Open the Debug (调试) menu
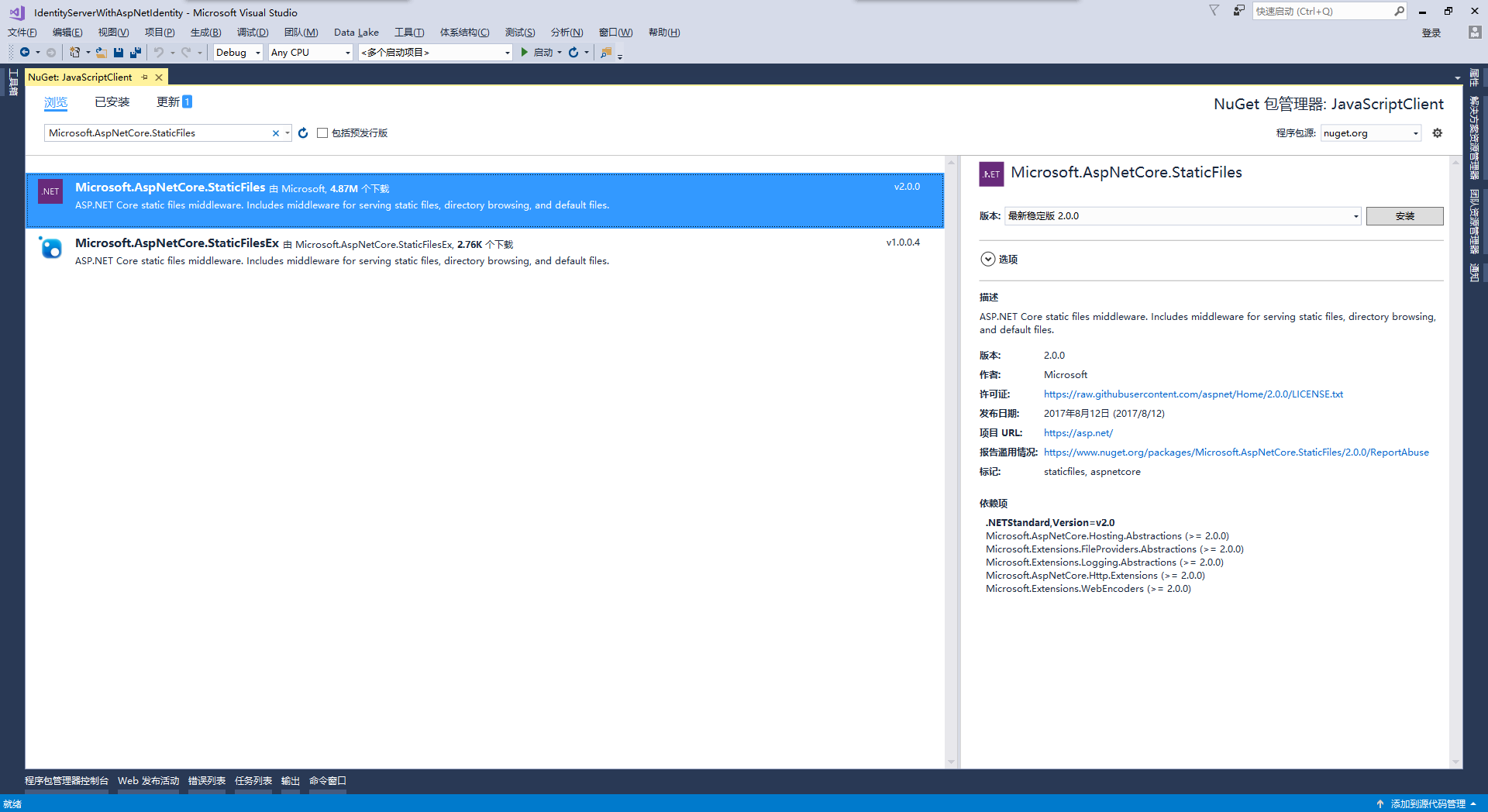Screen dimensions: 1488x812 253,32
